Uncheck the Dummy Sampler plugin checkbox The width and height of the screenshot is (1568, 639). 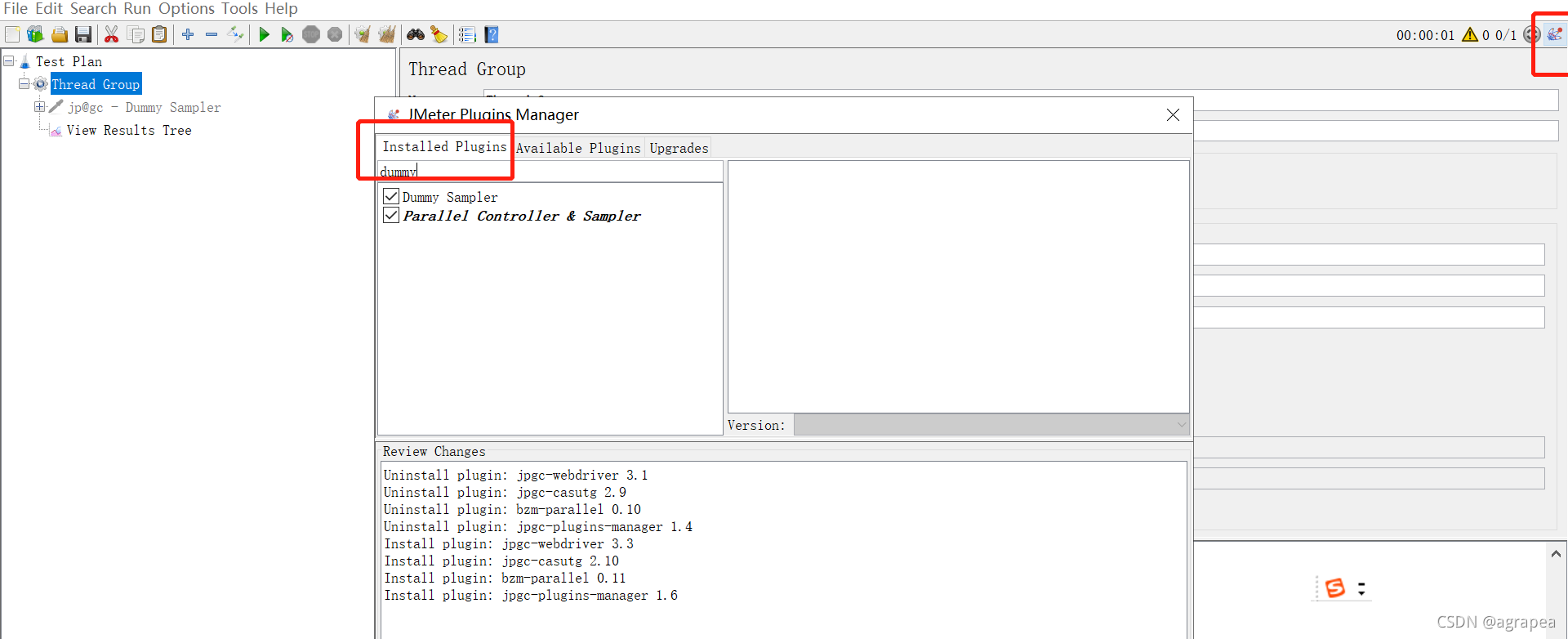click(x=391, y=196)
